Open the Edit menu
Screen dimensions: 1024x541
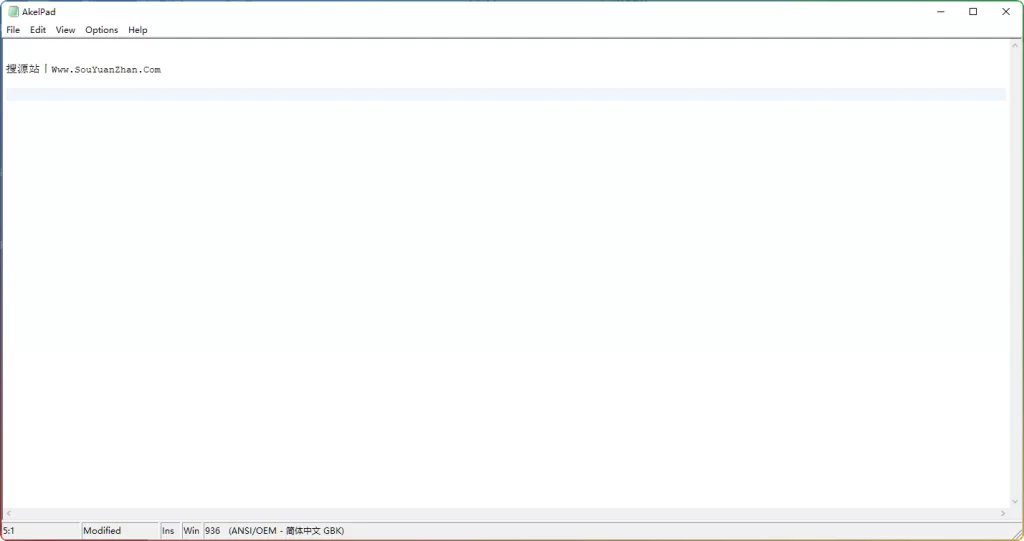38,30
